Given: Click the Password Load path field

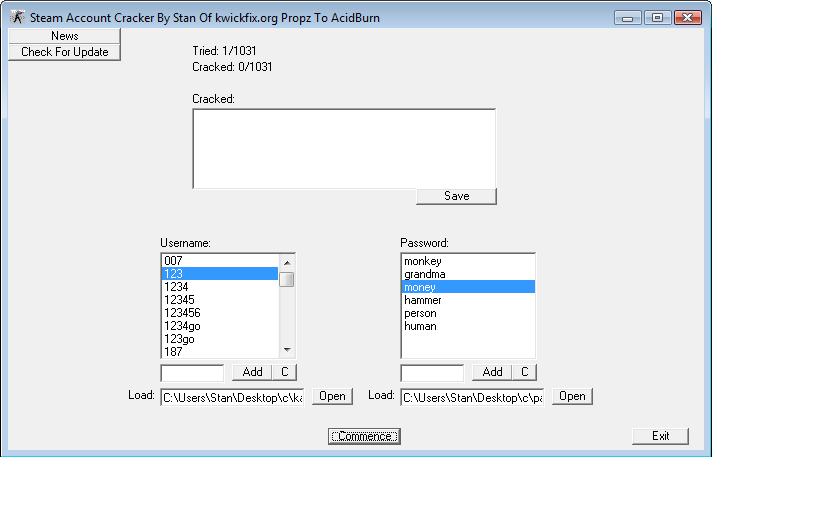Looking at the screenshot, I should coord(472,397).
